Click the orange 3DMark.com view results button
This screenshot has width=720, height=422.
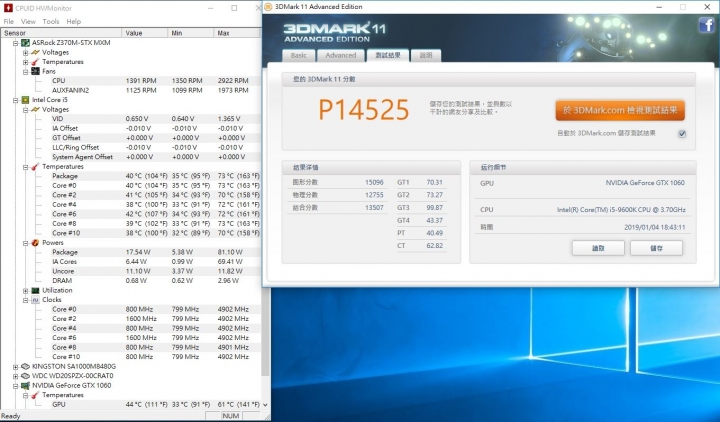[620, 111]
